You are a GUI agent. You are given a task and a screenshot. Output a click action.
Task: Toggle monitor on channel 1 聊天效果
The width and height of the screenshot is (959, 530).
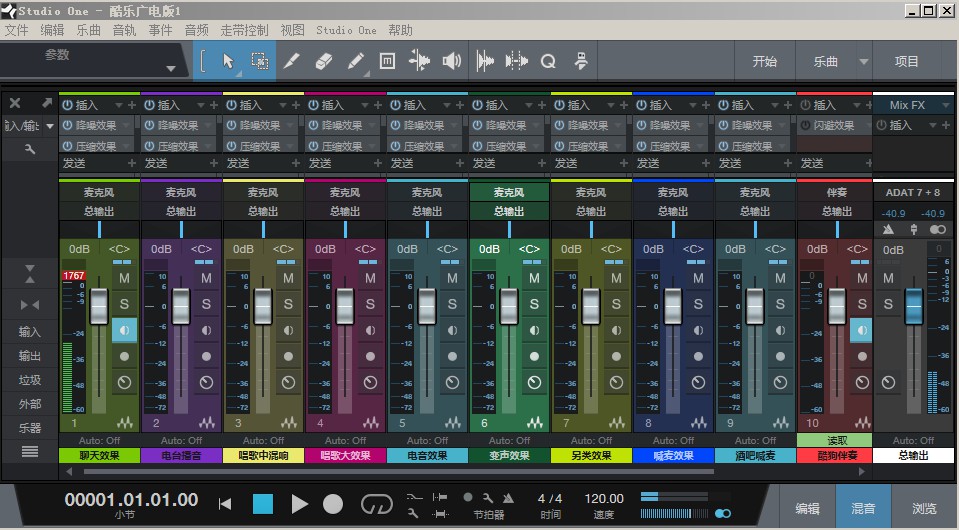(x=125, y=329)
